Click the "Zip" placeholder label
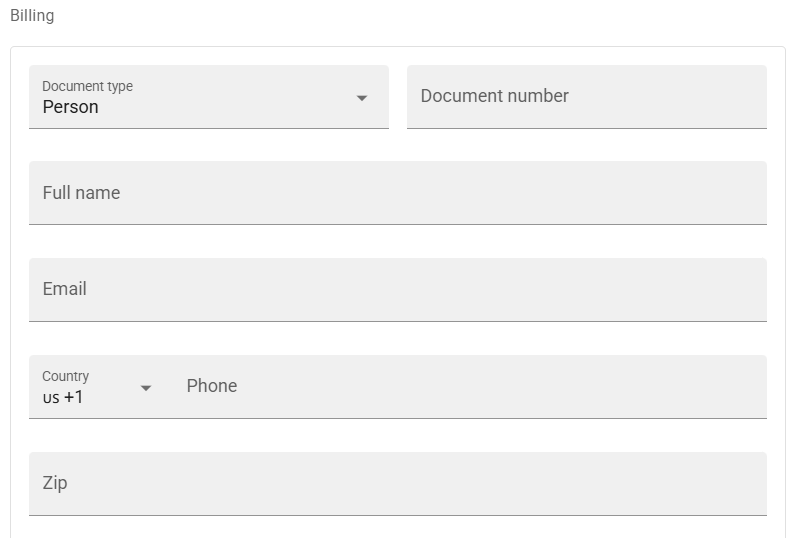 pos(54,483)
